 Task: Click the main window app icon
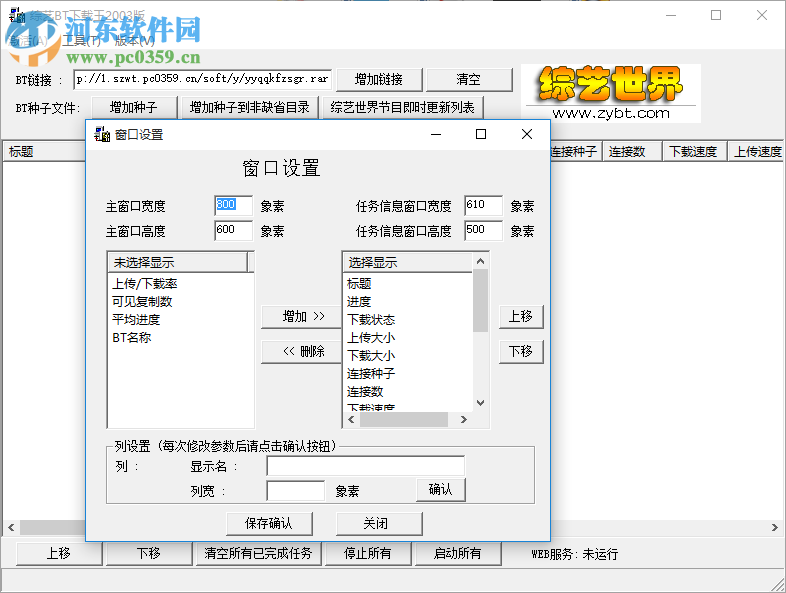(x=17, y=15)
